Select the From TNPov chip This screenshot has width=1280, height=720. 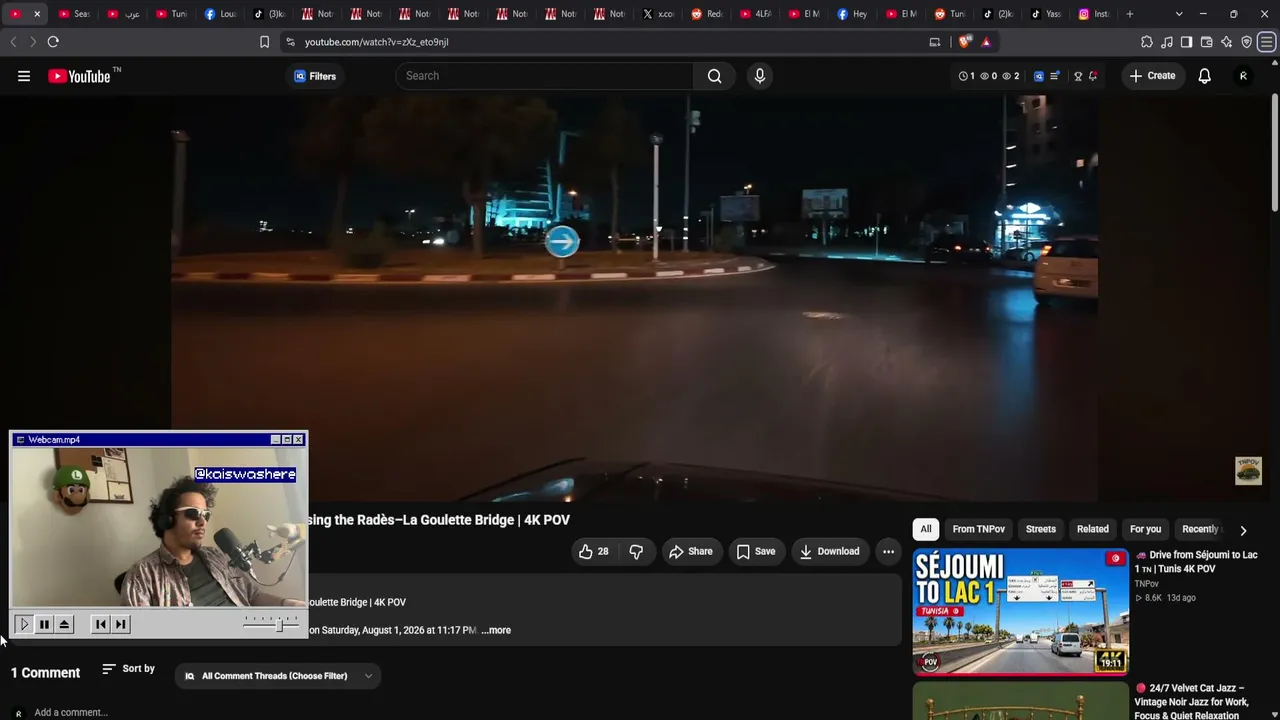979,529
